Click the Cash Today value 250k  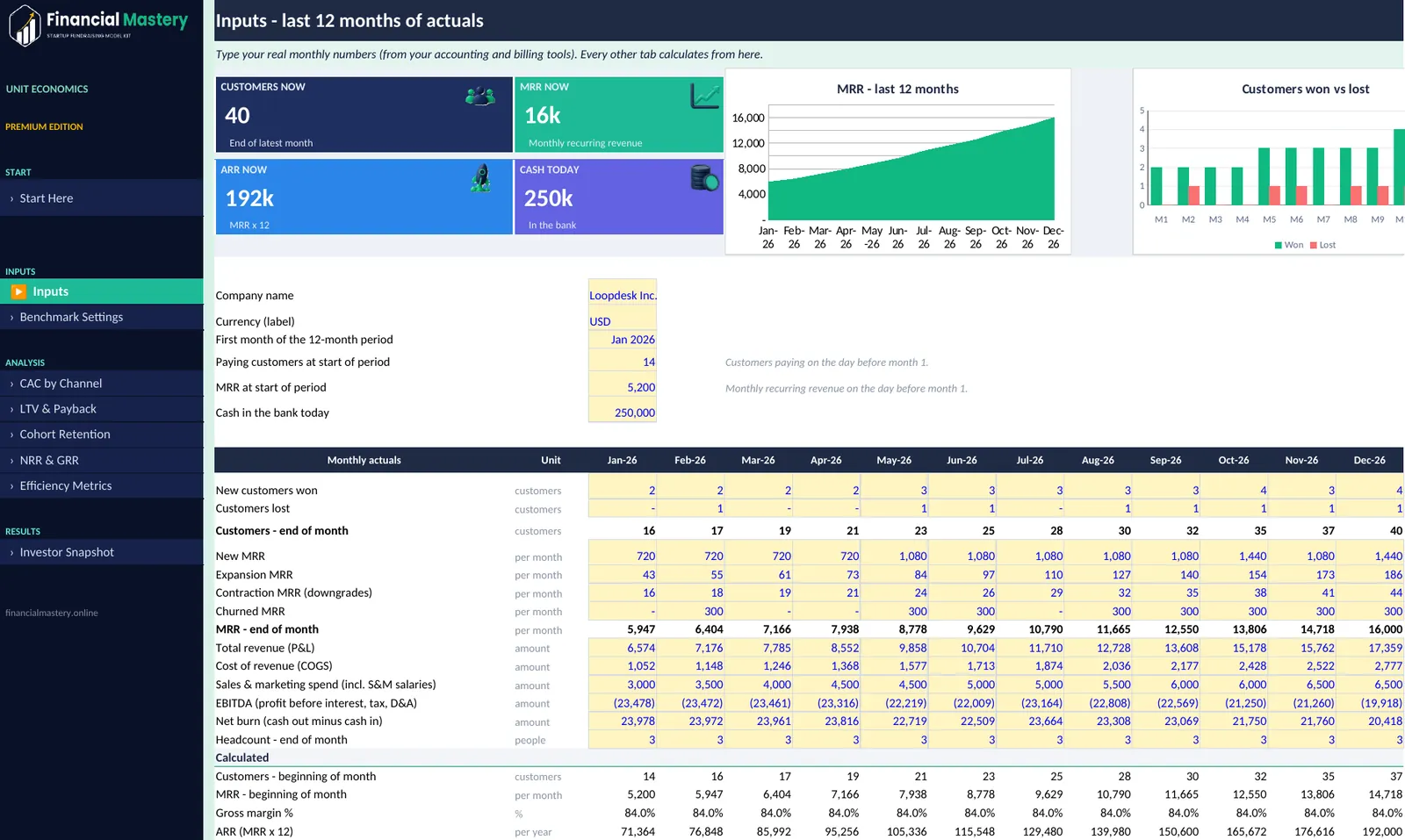click(x=549, y=198)
